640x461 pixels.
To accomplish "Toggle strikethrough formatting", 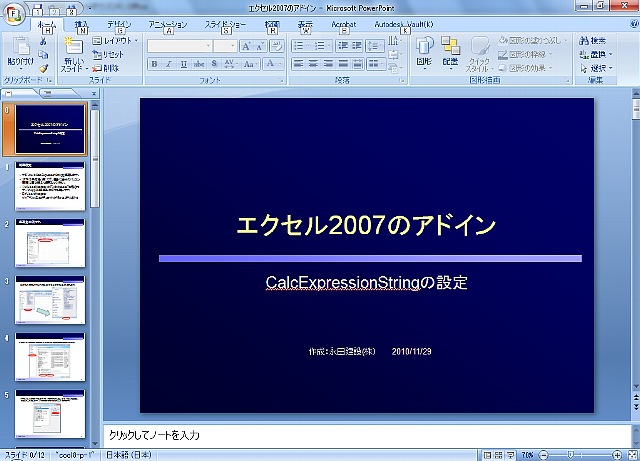I will pyautogui.click(x=199, y=64).
